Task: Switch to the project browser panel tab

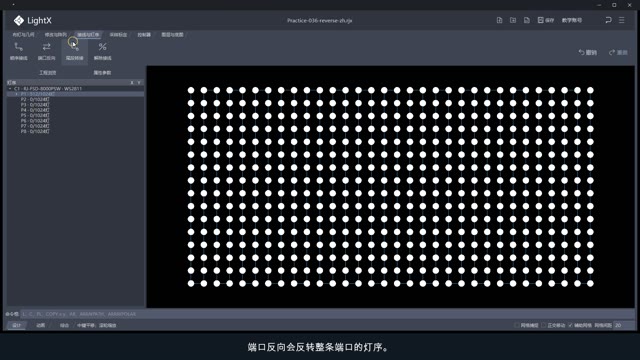Action: tap(48, 73)
